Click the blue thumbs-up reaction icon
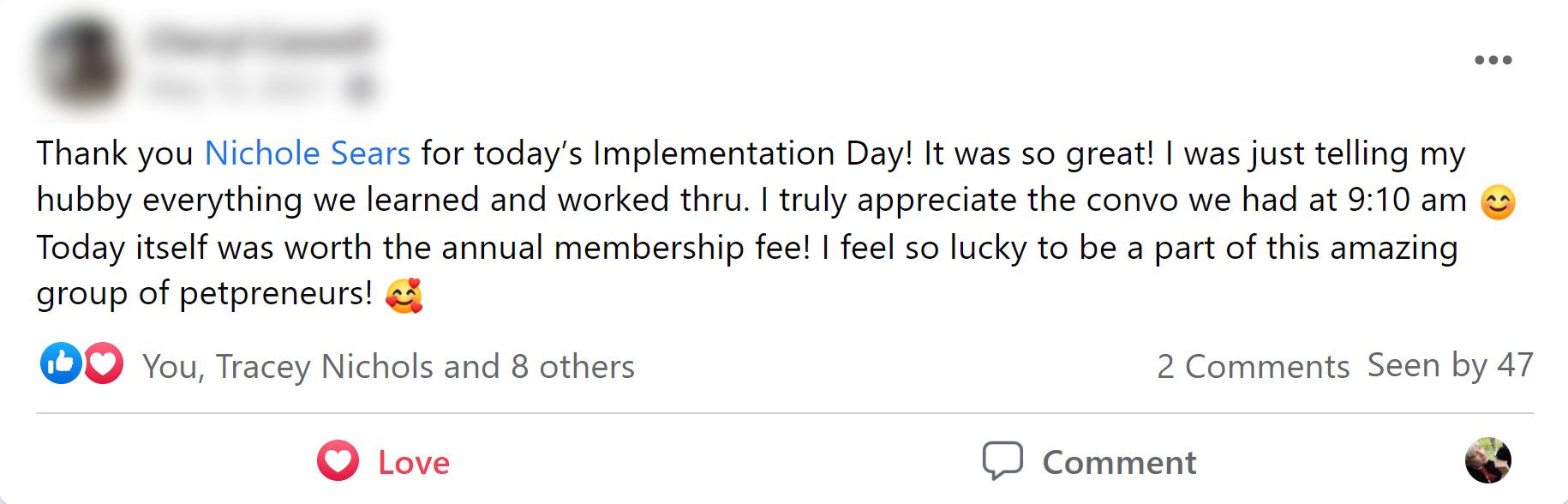Screen dimensions: 1568x504 click(x=61, y=363)
